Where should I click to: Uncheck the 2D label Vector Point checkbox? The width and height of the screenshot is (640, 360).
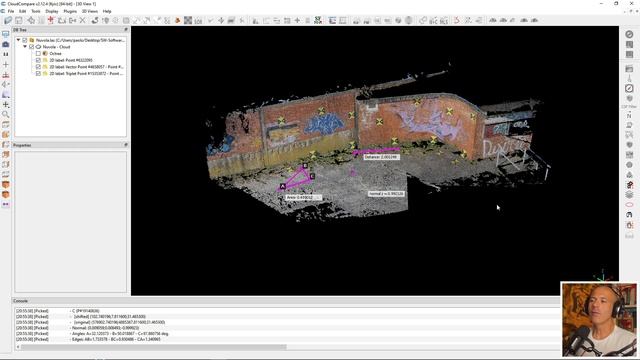click(38, 67)
